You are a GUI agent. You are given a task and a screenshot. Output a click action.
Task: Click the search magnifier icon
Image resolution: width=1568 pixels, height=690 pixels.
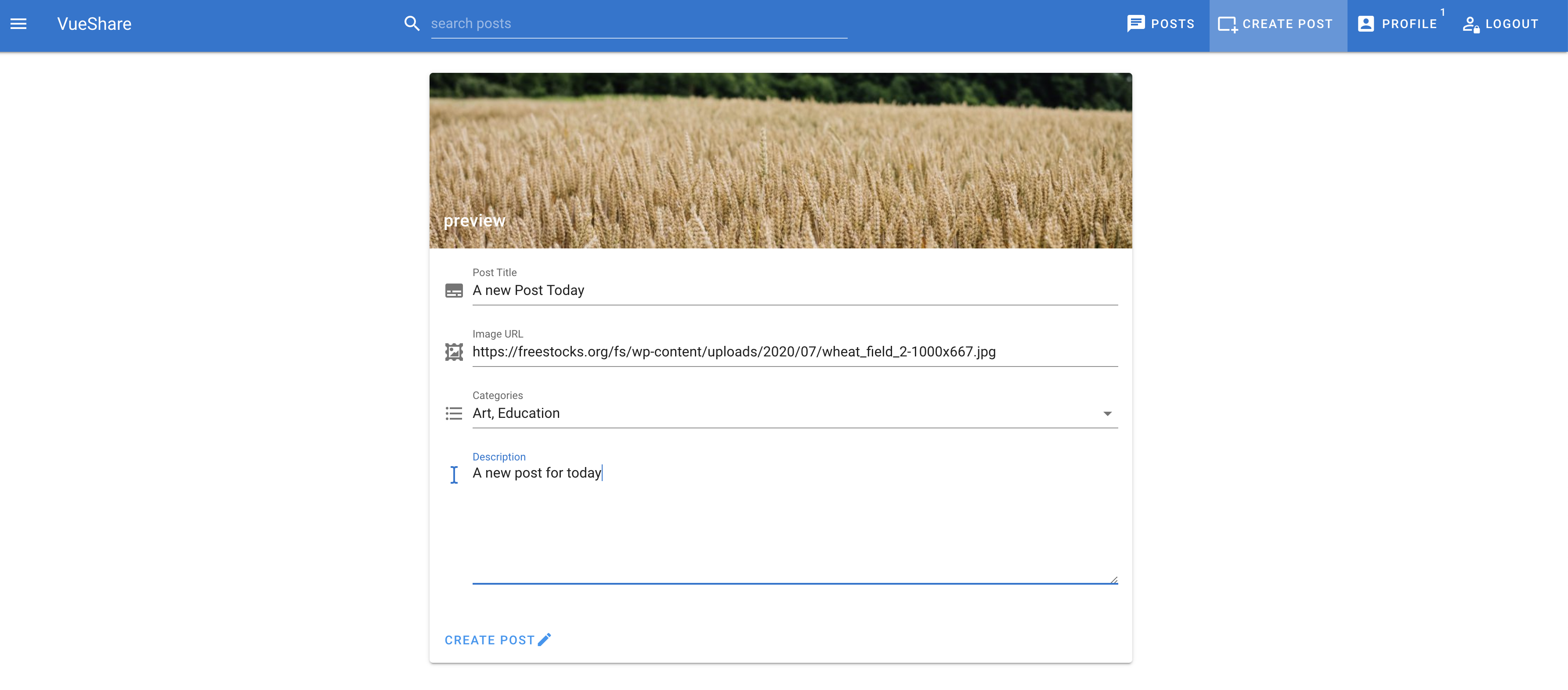[x=412, y=24]
